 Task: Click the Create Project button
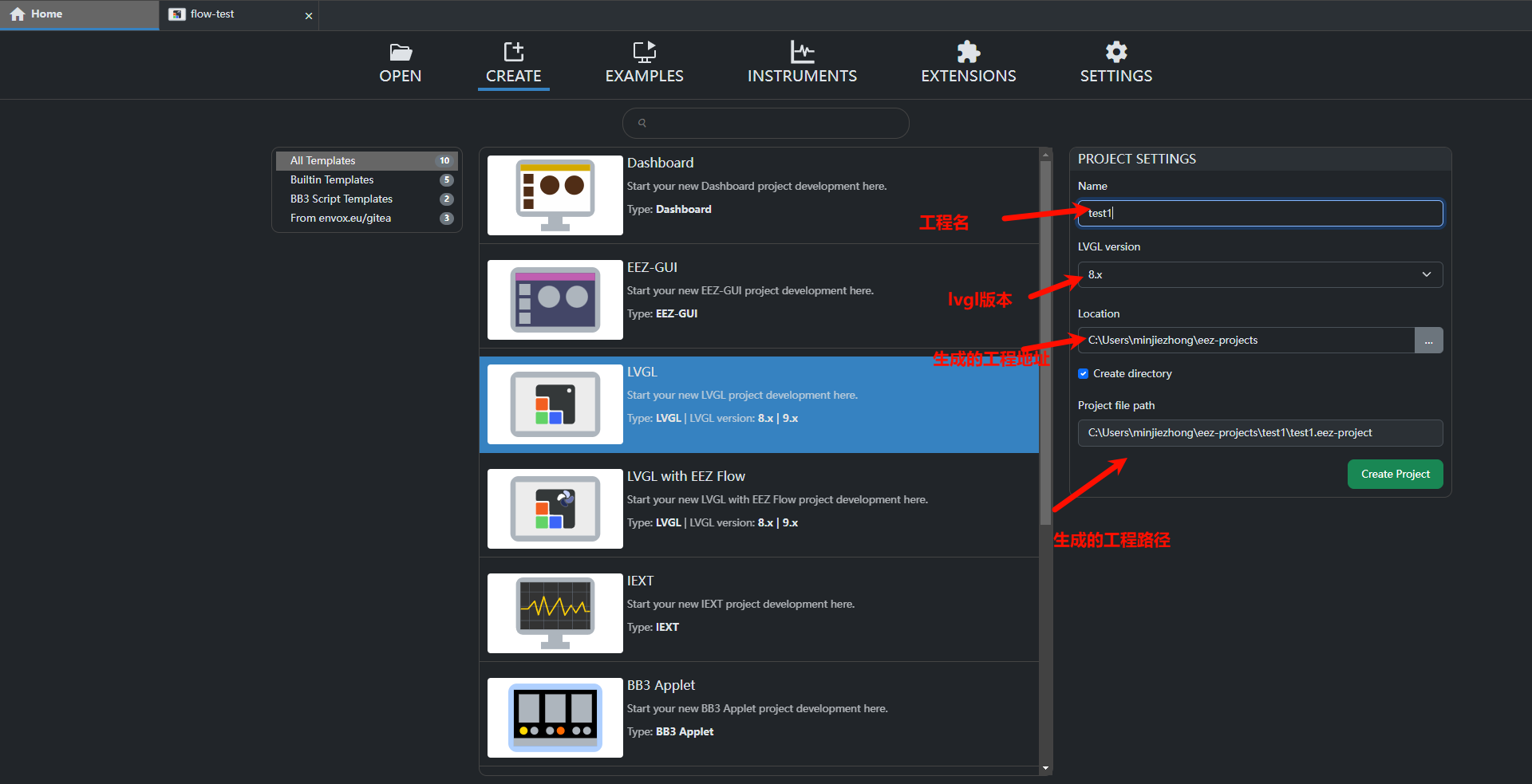[1395, 474]
